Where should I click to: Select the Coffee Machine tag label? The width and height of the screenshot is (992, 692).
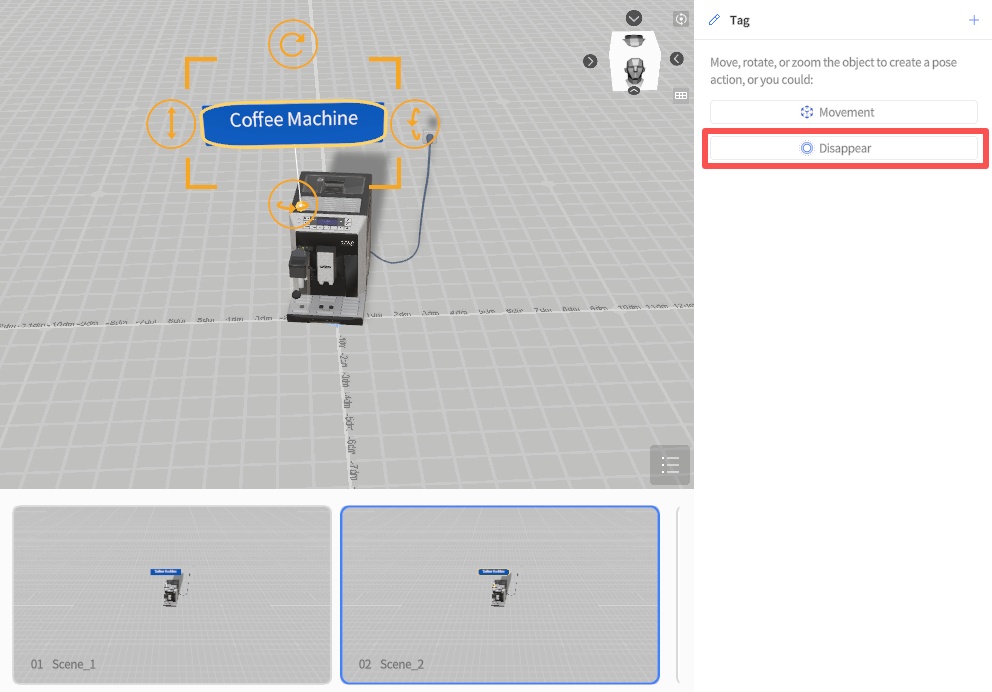pyautogui.click(x=293, y=120)
